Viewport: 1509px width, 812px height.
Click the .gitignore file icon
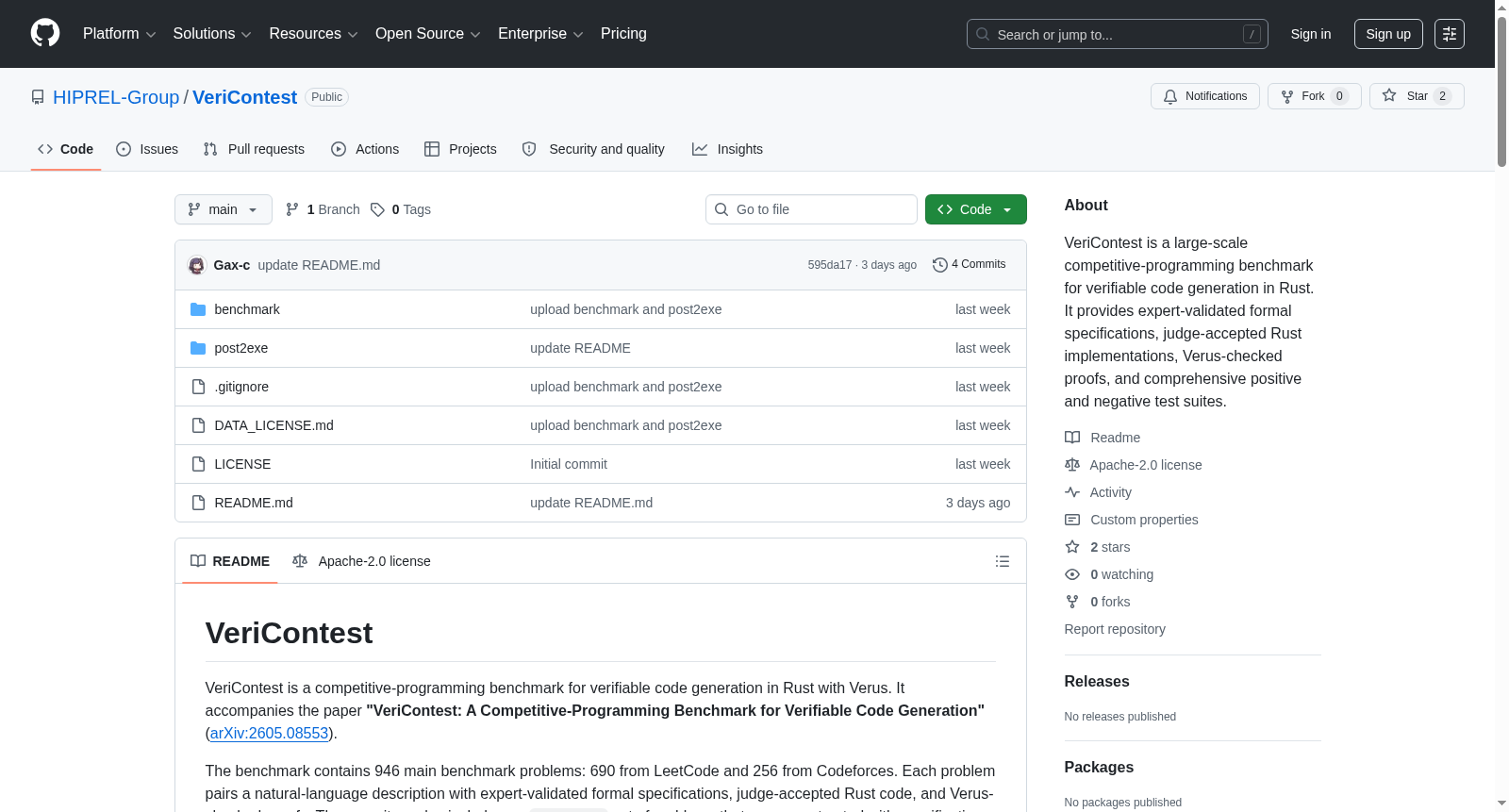tap(198, 387)
